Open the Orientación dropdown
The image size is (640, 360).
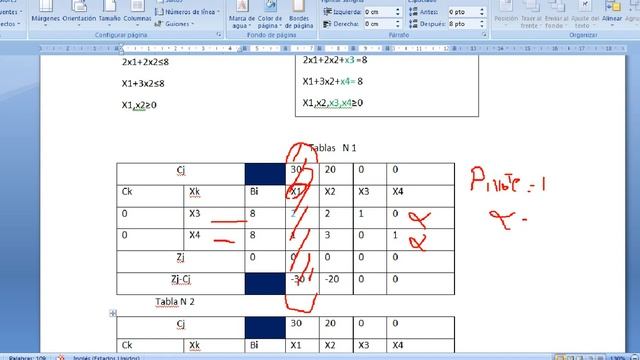click(x=79, y=13)
